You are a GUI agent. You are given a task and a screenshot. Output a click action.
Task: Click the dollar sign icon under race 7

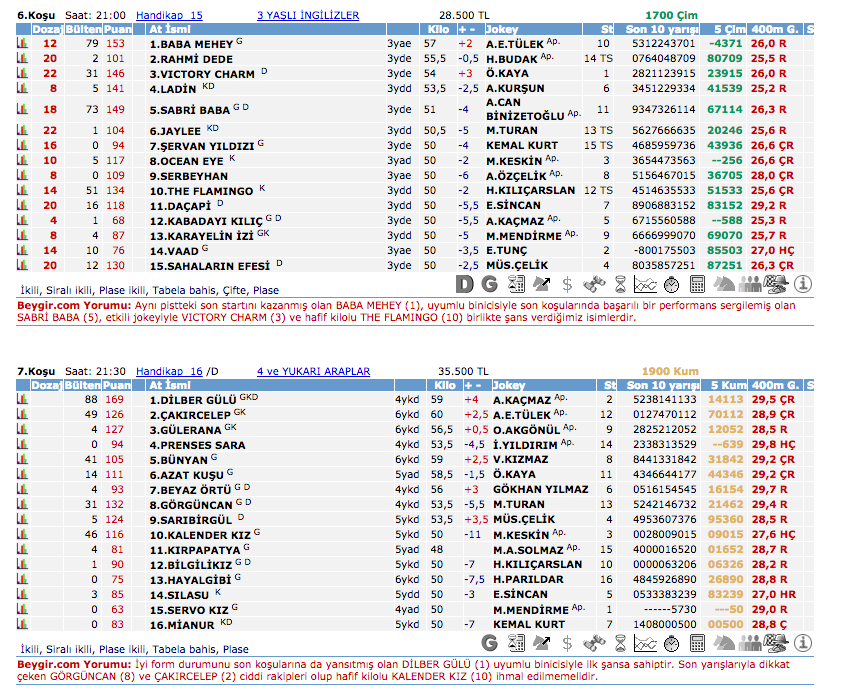coord(567,643)
